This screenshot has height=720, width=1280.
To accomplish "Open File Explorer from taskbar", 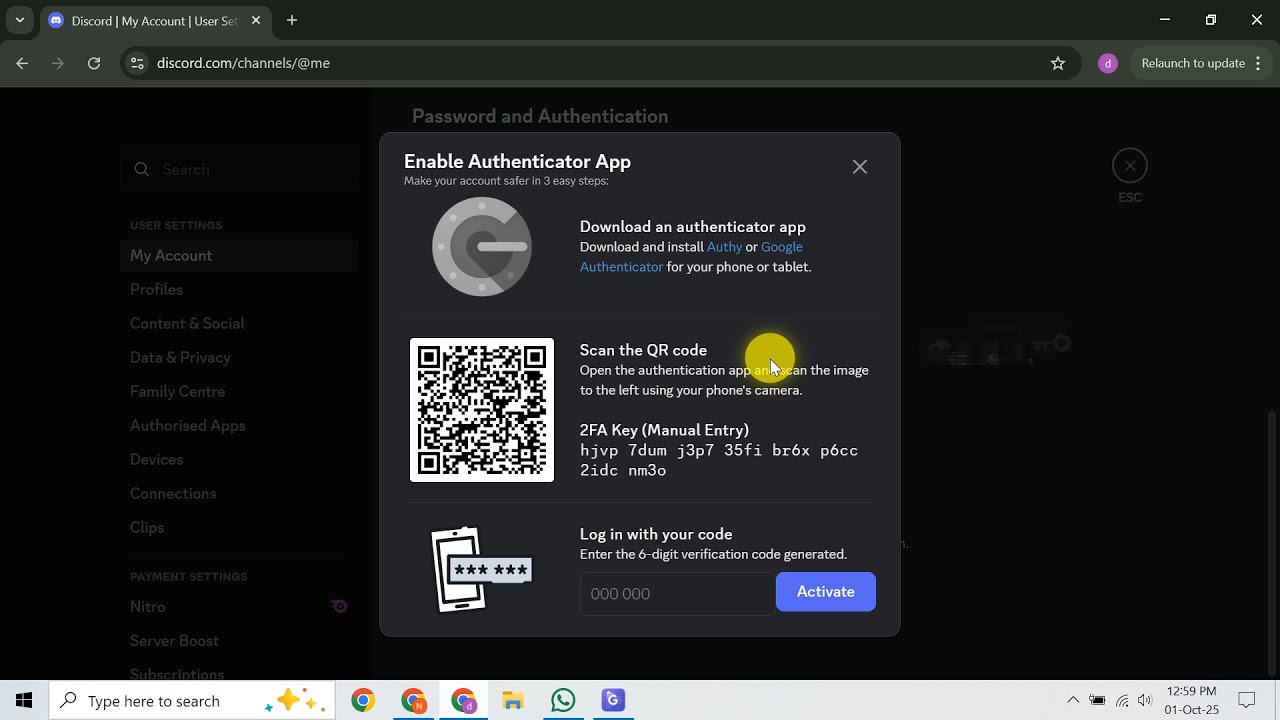I will tap(513, 701).
